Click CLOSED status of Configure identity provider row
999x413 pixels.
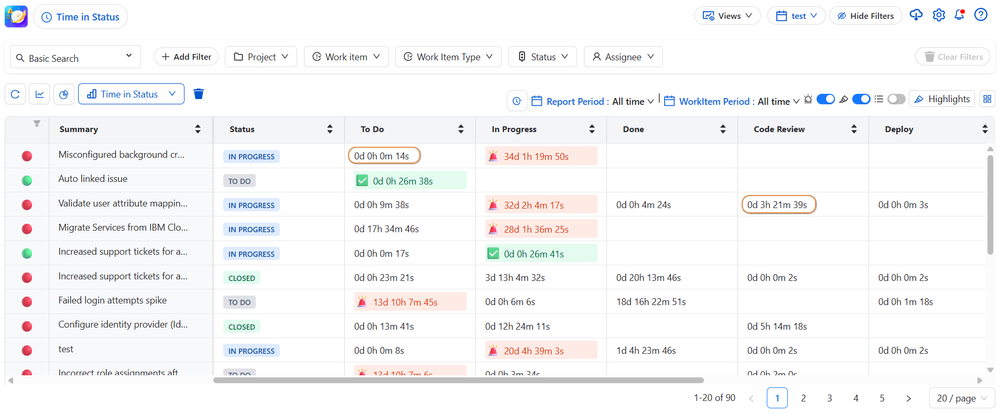pos(241,326)
